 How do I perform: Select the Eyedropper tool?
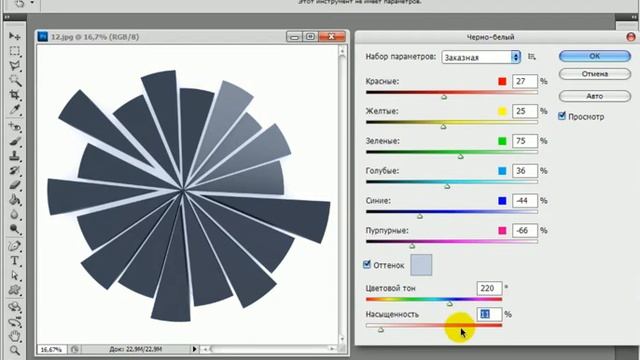click(x=15, y=109)
